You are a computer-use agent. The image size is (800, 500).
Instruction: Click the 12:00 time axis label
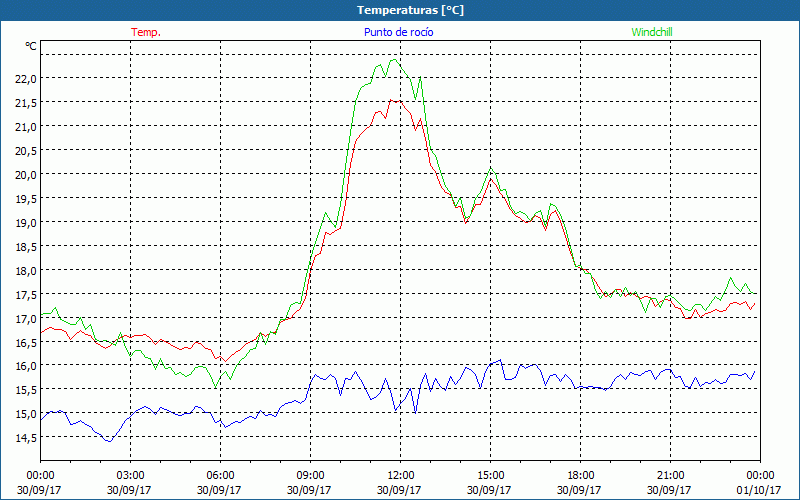pyautogui.click(x=401, y=475)
